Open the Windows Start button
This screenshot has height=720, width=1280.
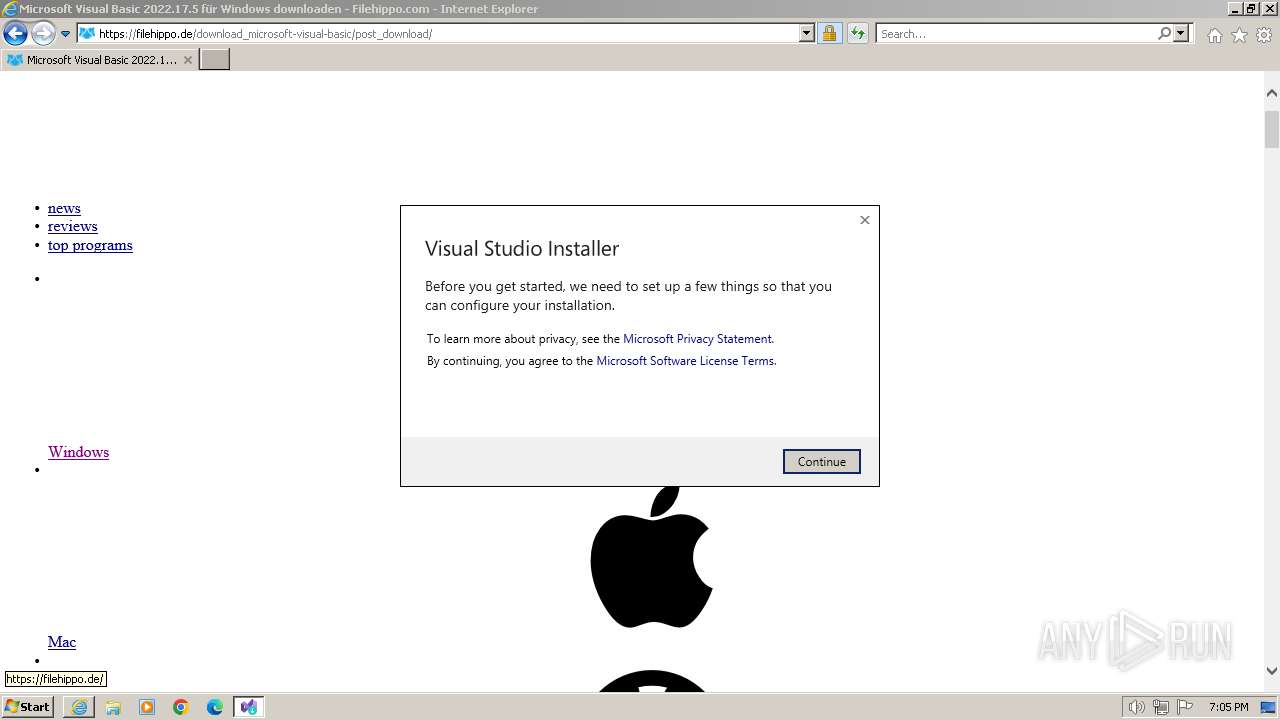(28, 706)
